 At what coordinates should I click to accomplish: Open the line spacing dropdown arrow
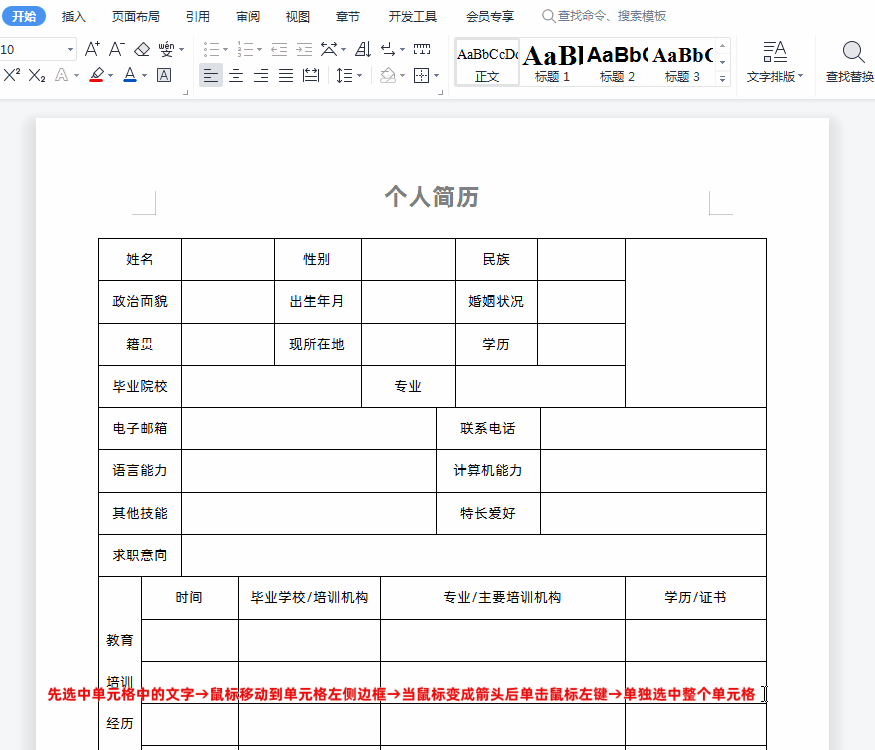point(359,75)
